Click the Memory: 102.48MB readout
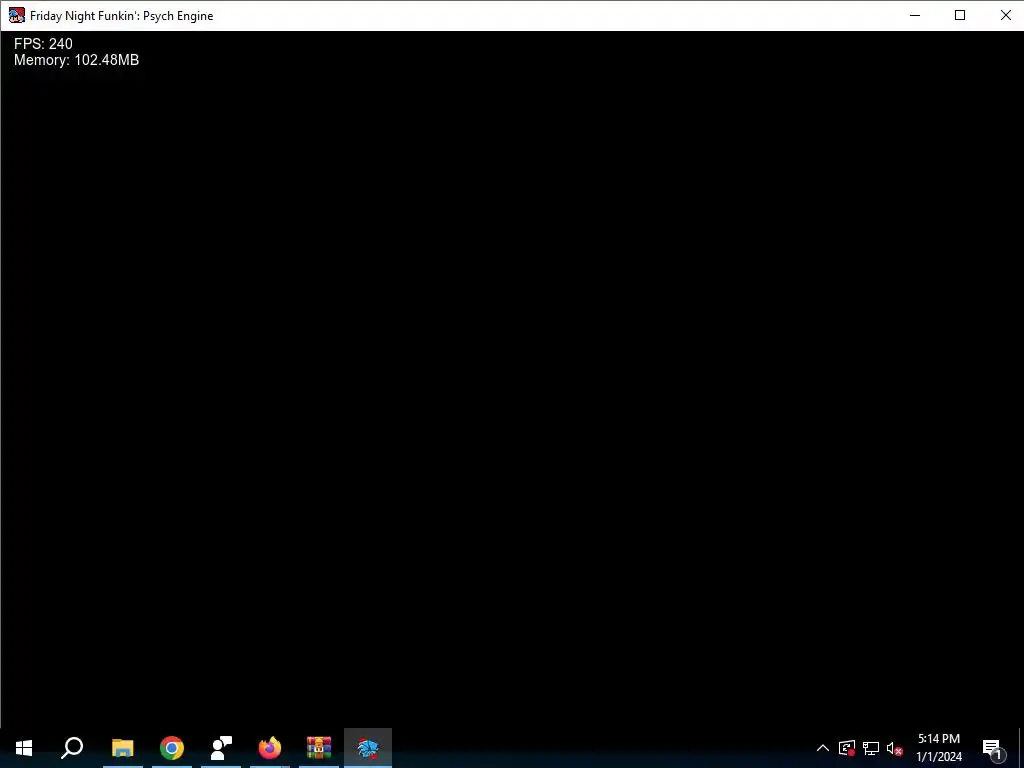1024x768 pixels. (76, 60)
